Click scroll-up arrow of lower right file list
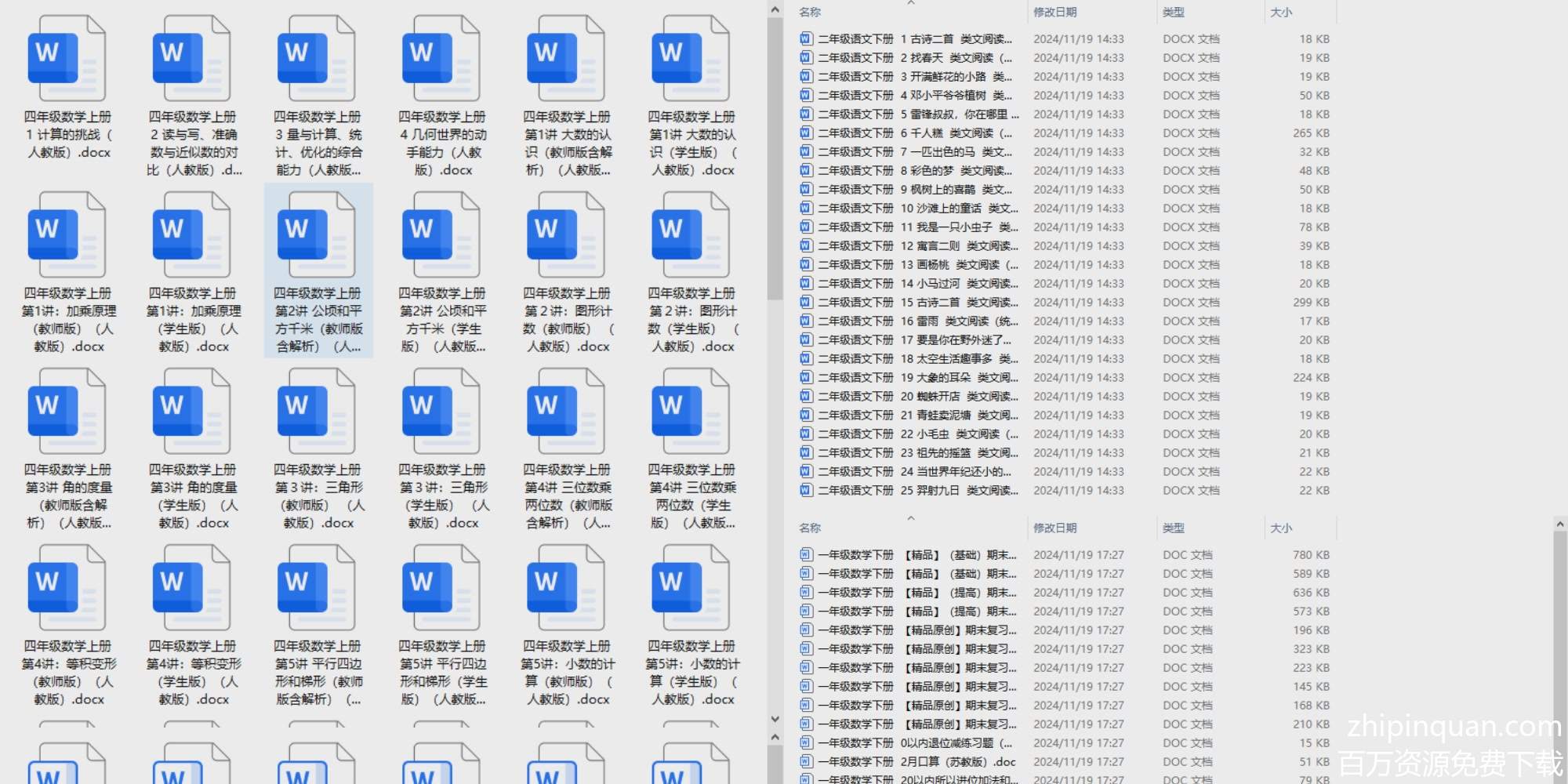Viewport: 1568px width, 784px height. (x=1559, y=524)
